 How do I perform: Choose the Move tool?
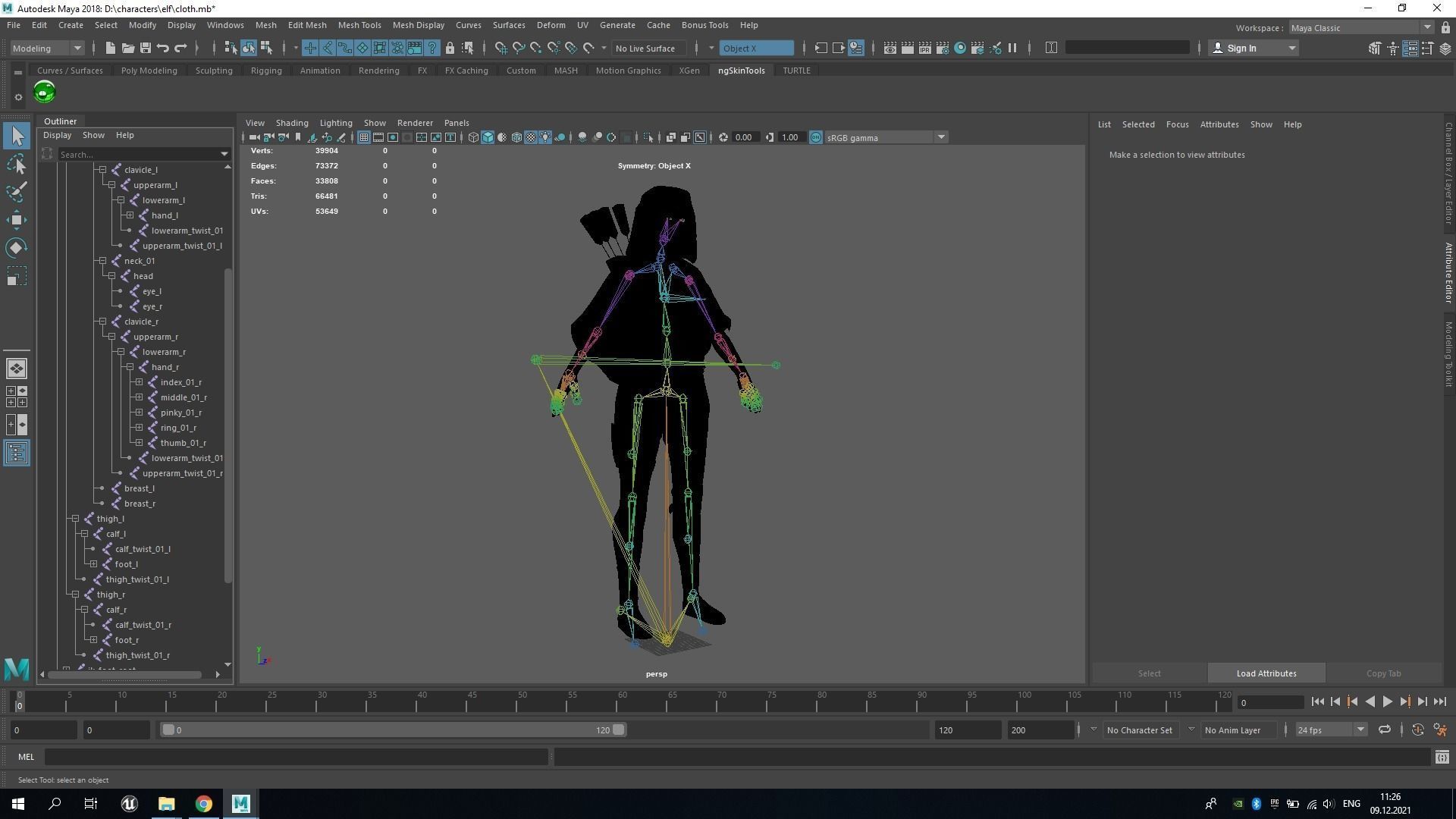(x=17, y=220)
